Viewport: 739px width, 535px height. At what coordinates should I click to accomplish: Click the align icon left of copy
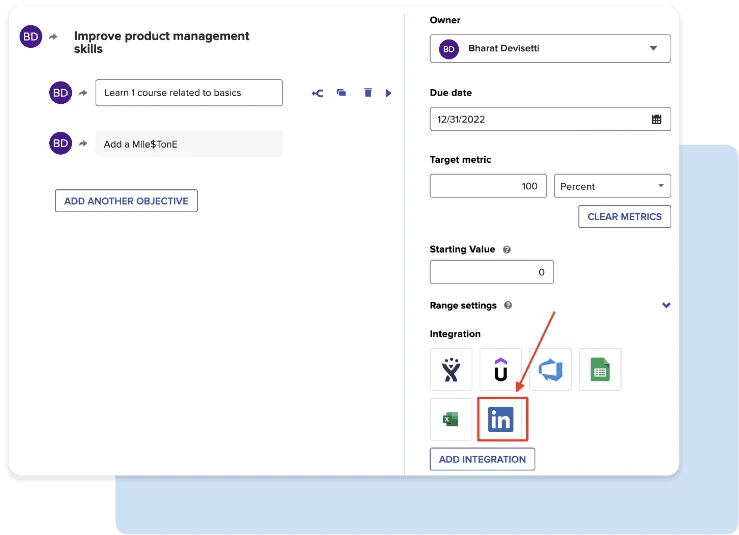pyautogui.click(x=318, y=93)
